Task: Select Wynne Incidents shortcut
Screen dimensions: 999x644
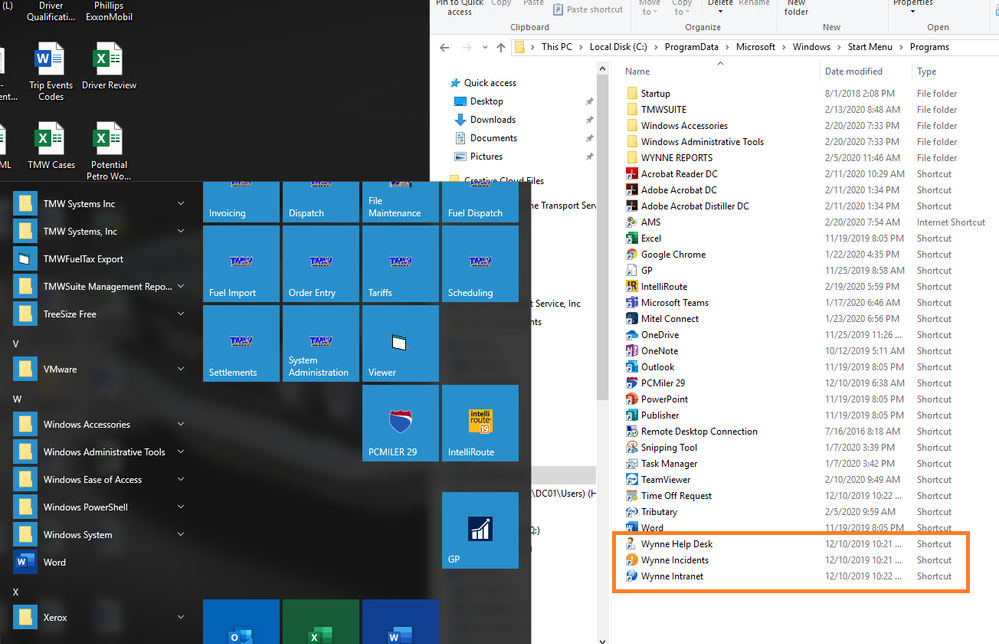Action: [x=667, y=560]
